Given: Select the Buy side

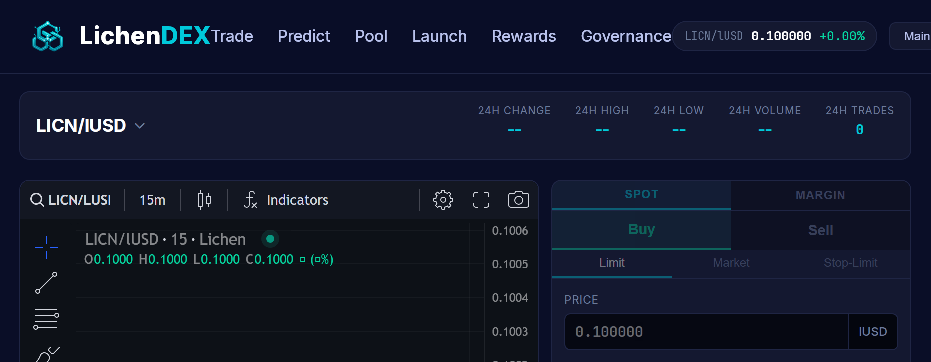Looking at the screenshot, I should 641,230.
